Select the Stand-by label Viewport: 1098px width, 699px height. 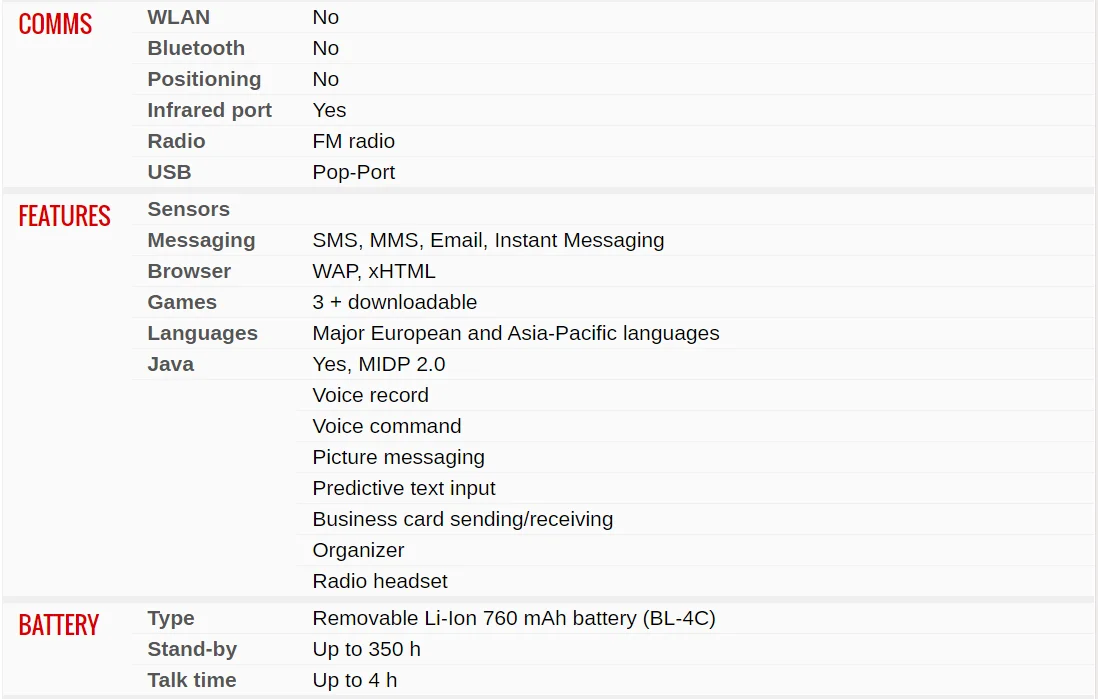[192, 649]
